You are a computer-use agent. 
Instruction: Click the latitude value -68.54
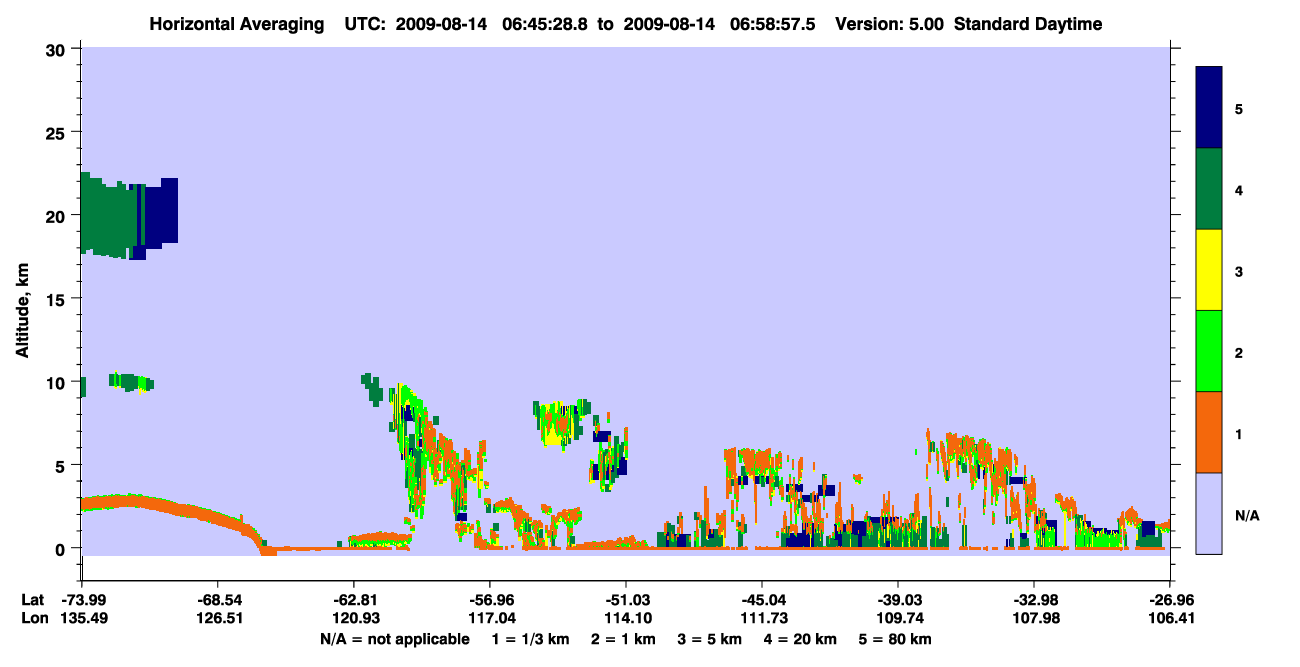[218, 599]
